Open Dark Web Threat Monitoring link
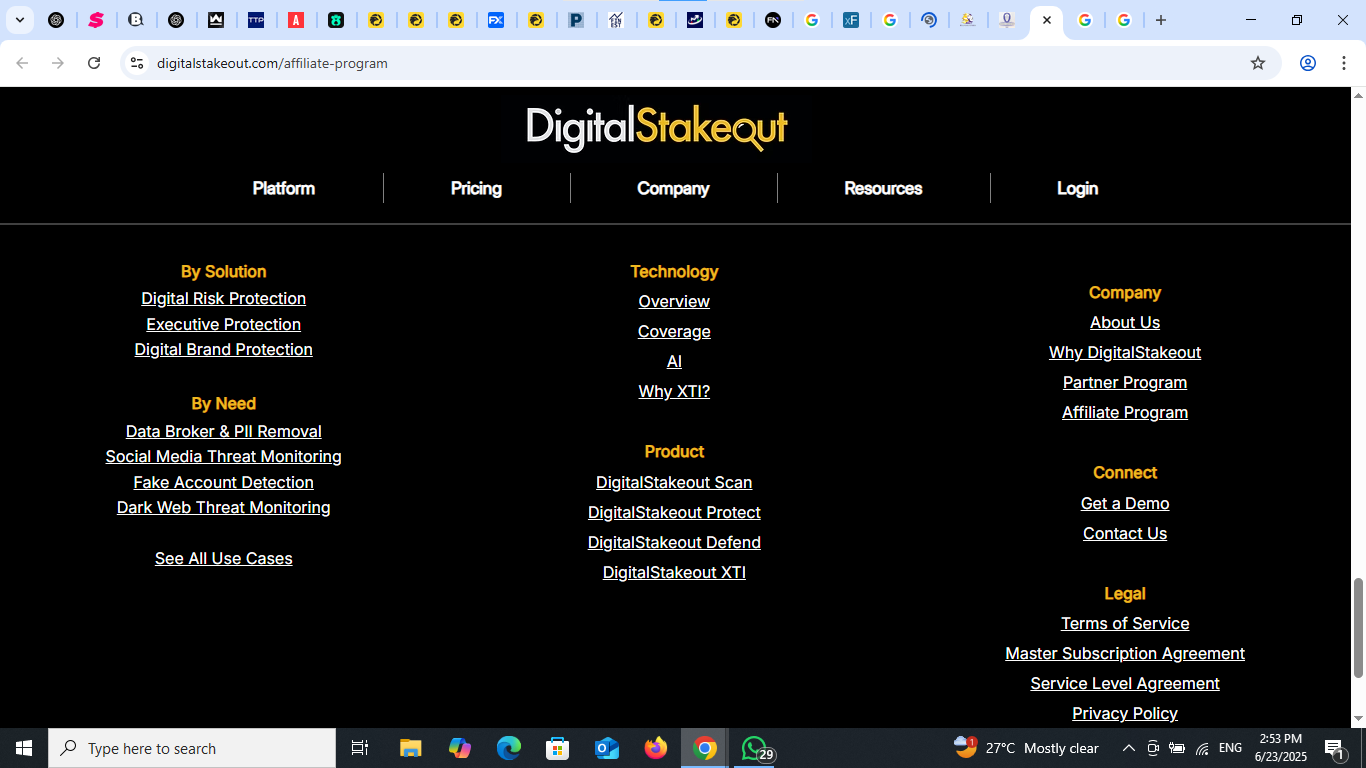 click(224, 507)
